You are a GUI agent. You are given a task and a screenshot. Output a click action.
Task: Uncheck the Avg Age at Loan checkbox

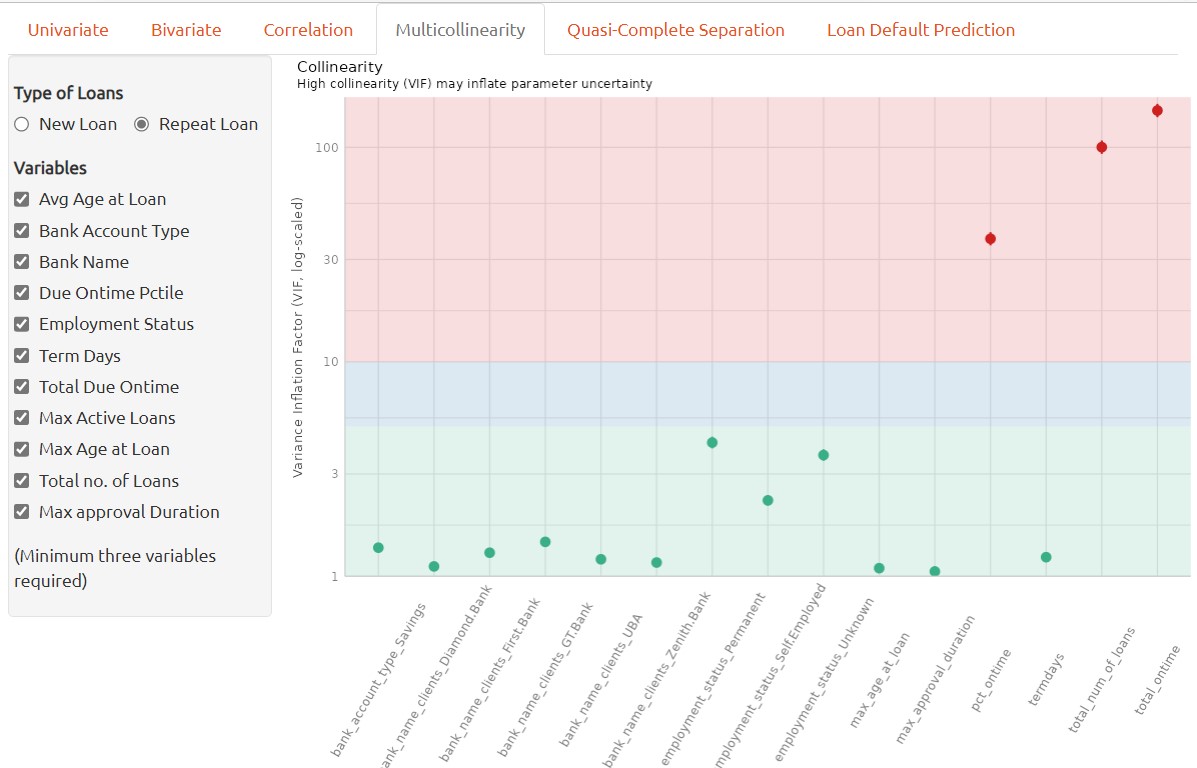point(22,200)
